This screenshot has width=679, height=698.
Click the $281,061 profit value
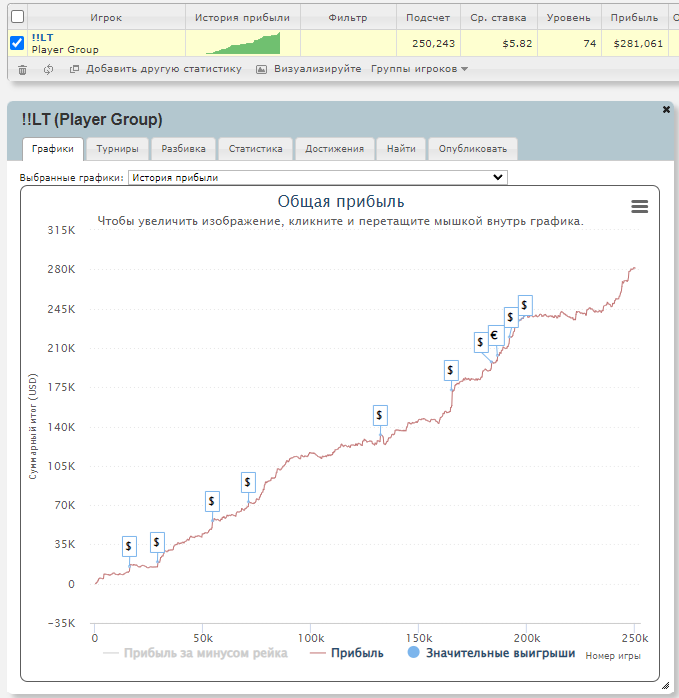coord(638,44)
